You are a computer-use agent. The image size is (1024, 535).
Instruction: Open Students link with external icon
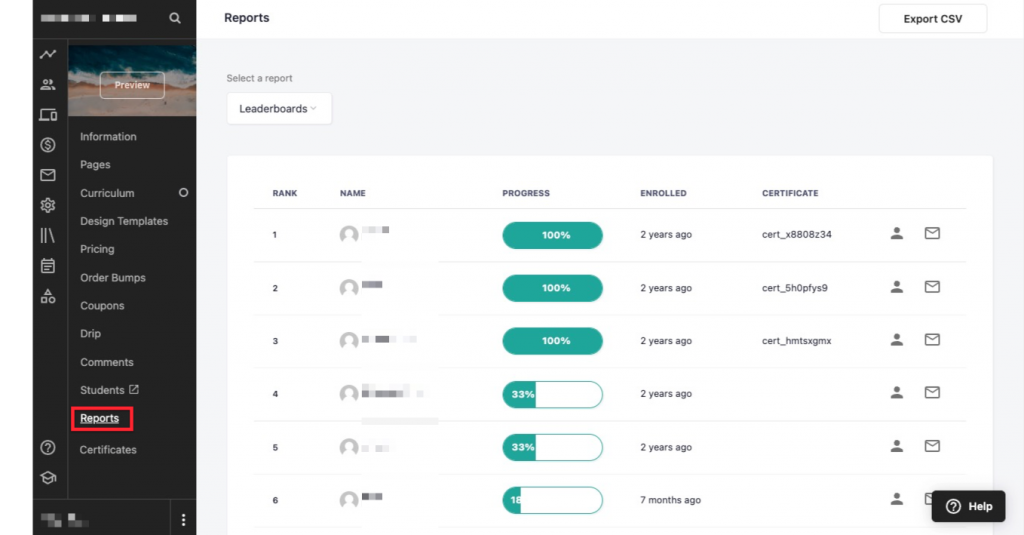click(109, 390)
